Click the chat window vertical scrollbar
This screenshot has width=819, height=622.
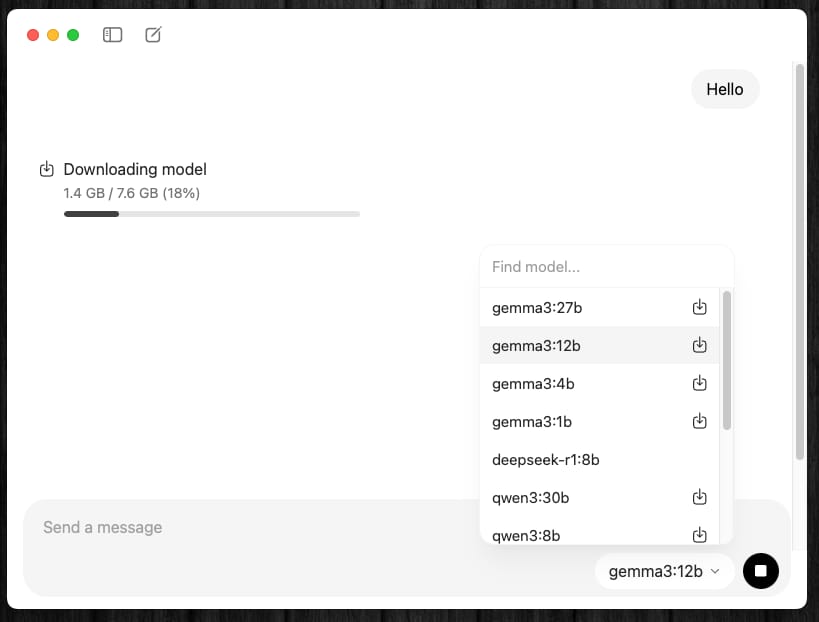pyautogui.click(x=799, y=260)
